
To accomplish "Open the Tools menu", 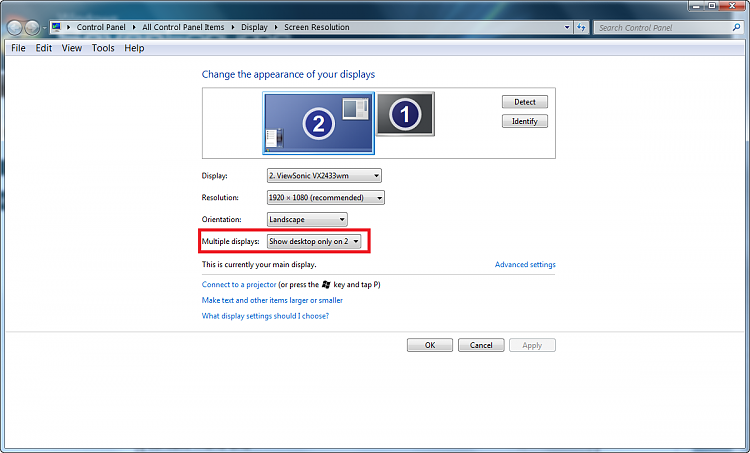I will [103, 48].
